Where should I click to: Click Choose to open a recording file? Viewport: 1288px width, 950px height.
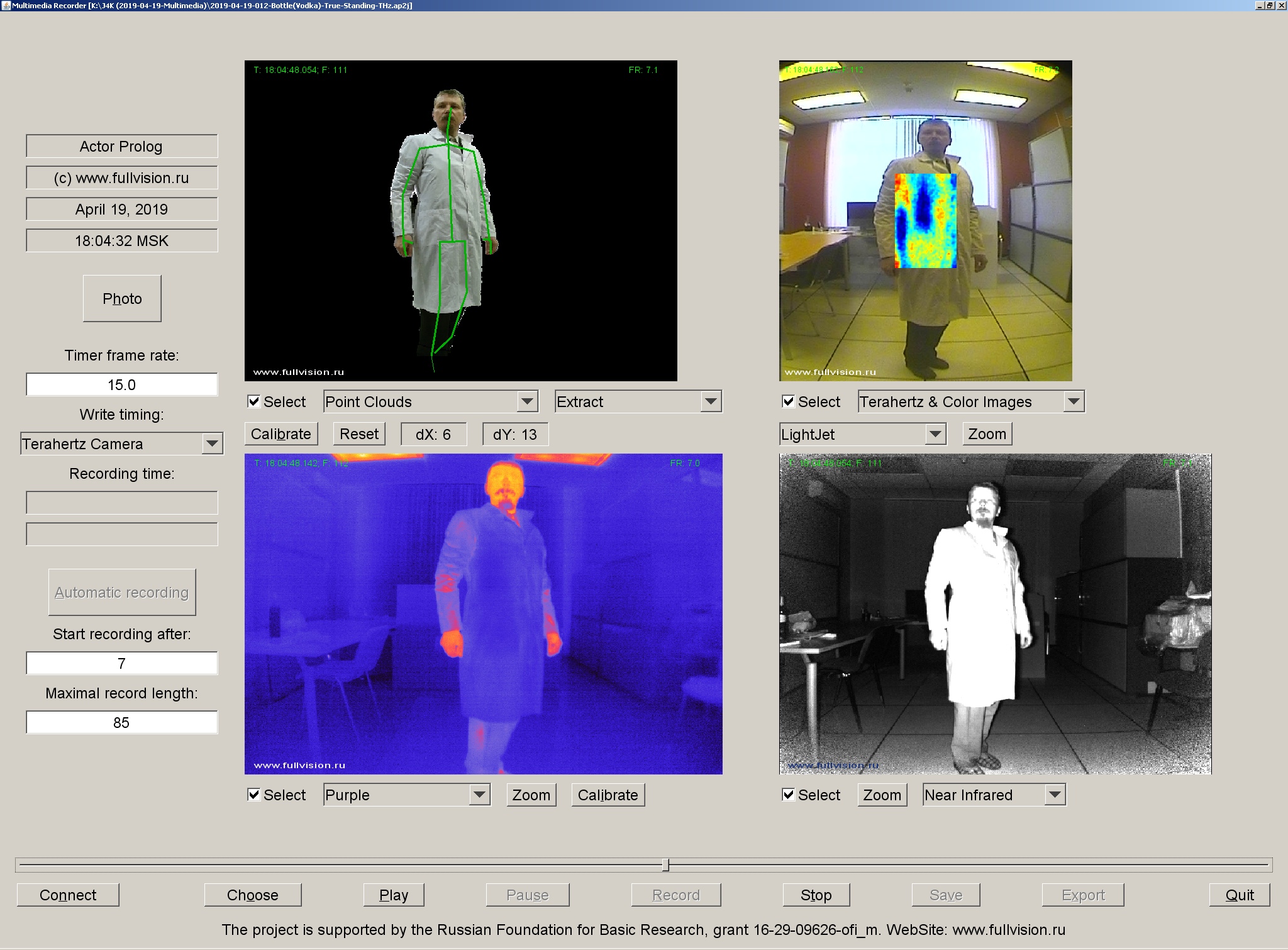pyautogui.click(x=253, y=895)
